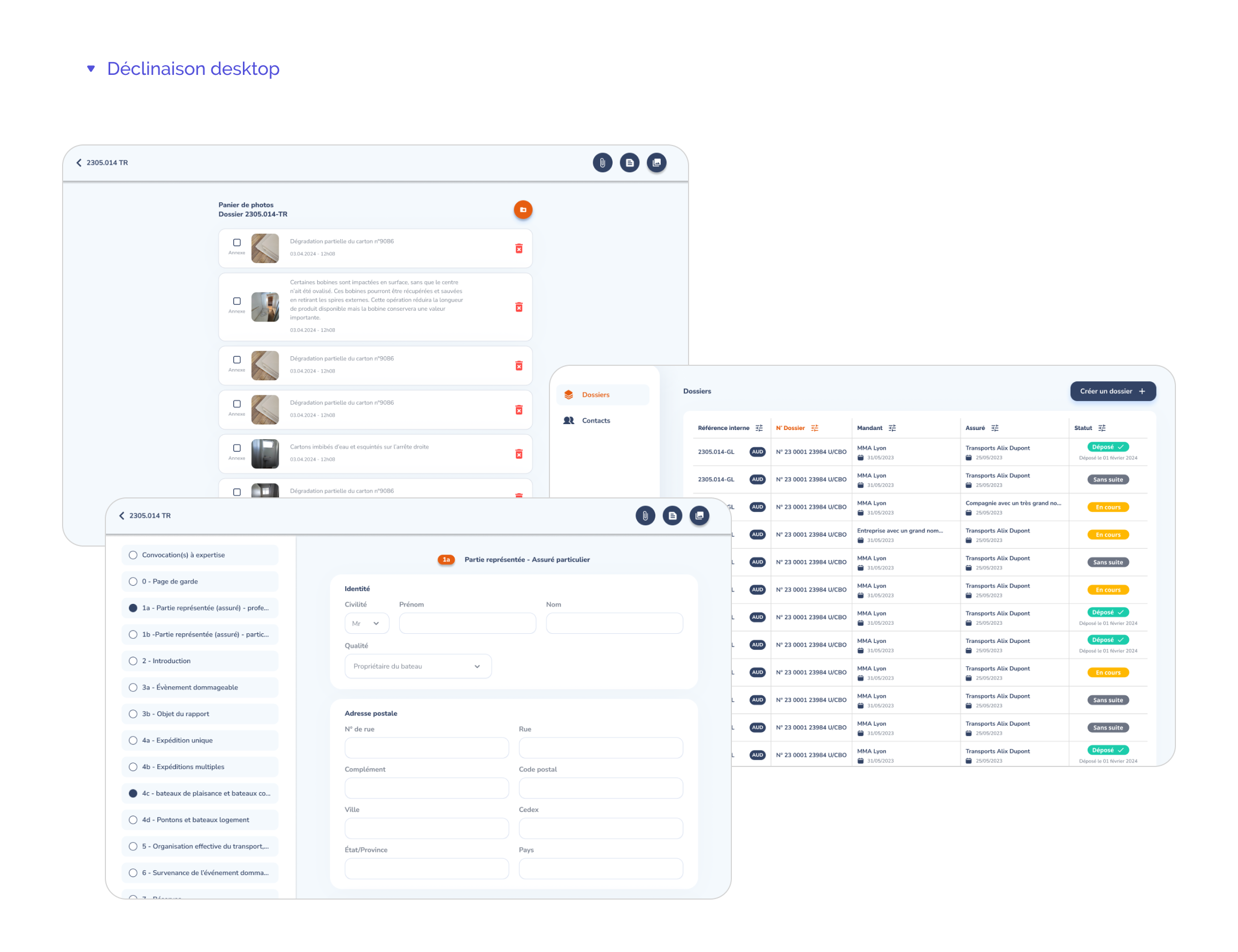The image size is (1238, 952).
Task: Click the Créer un dossier button
Action: pyautogui.click(x=1112, y=391)
